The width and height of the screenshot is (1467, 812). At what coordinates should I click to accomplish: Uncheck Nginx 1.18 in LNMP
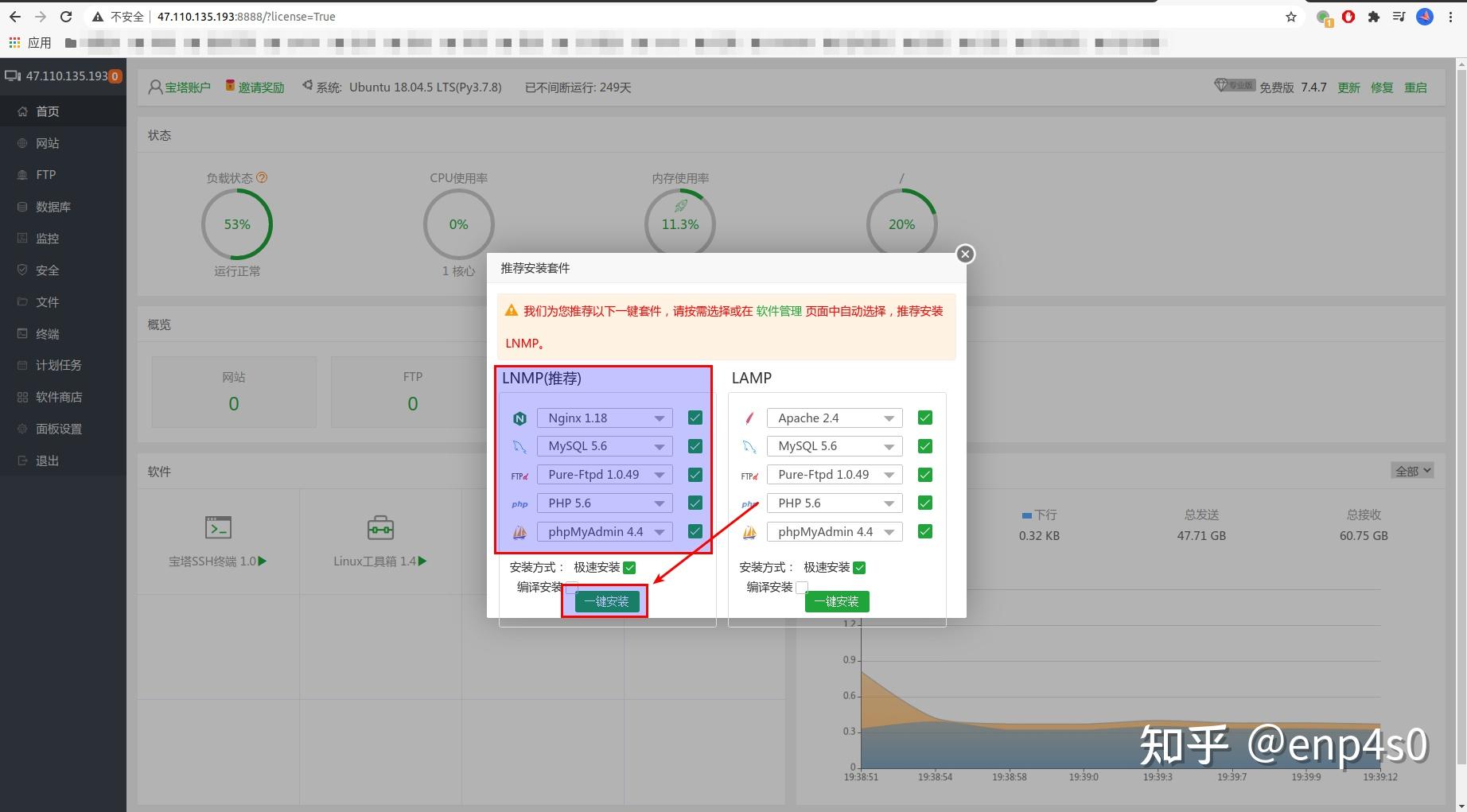tap(695, 418)
